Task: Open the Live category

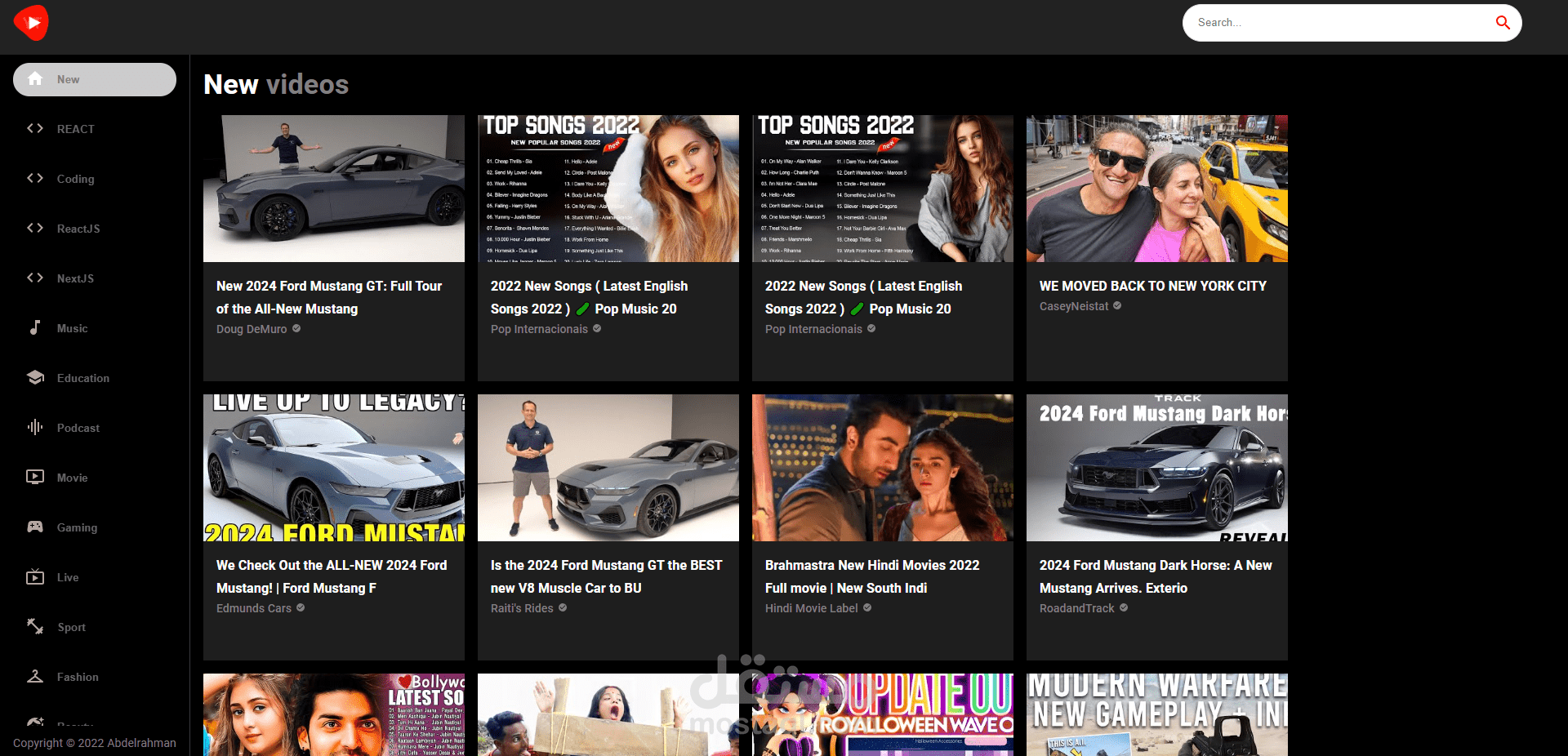Action: coord(95,577)
